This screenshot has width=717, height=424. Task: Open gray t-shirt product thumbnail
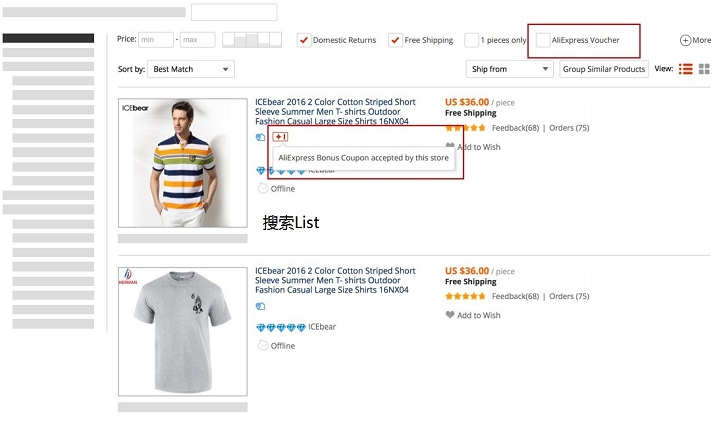pyautogui.click(x=183, y=332)
